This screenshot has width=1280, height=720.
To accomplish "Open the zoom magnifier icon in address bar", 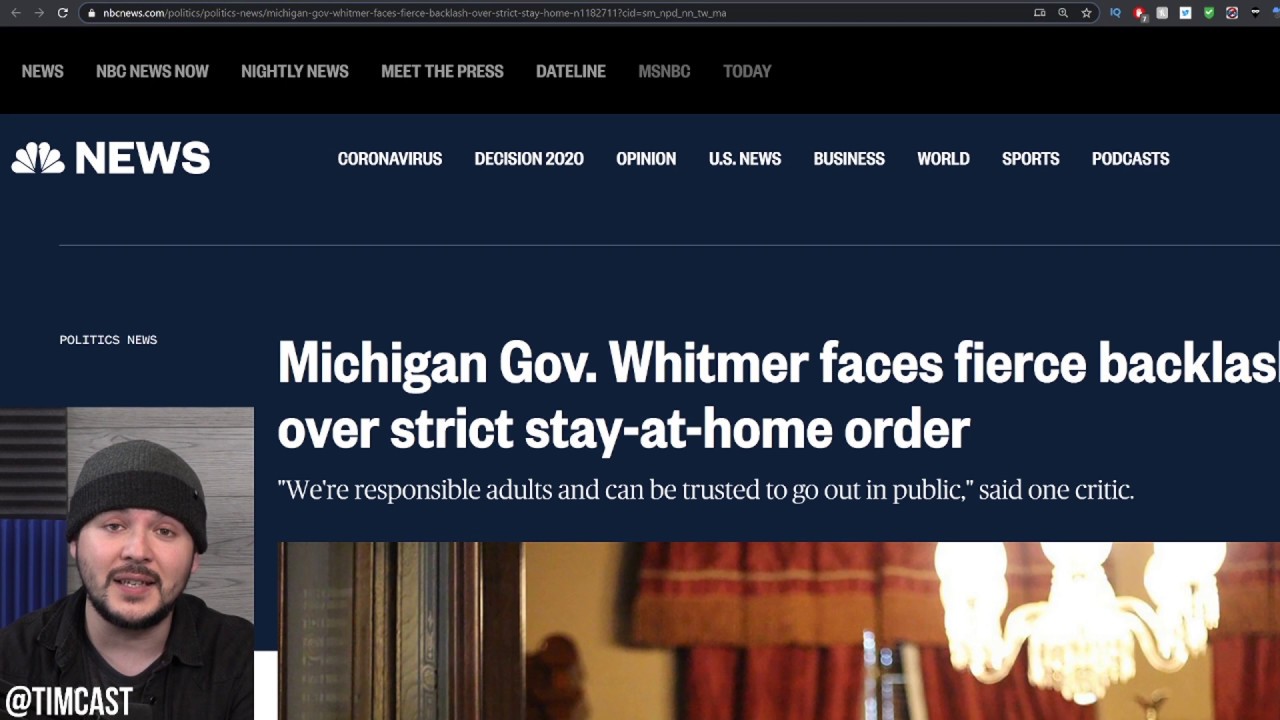I will 1063,13.
